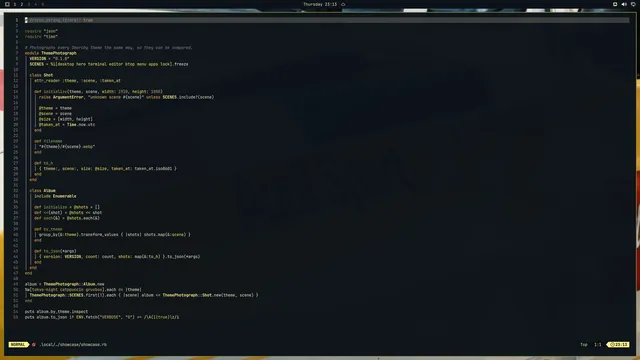640x360 pixels.
Task: Open the first tray icon left of volume
Action: click(x=615, y=4)
